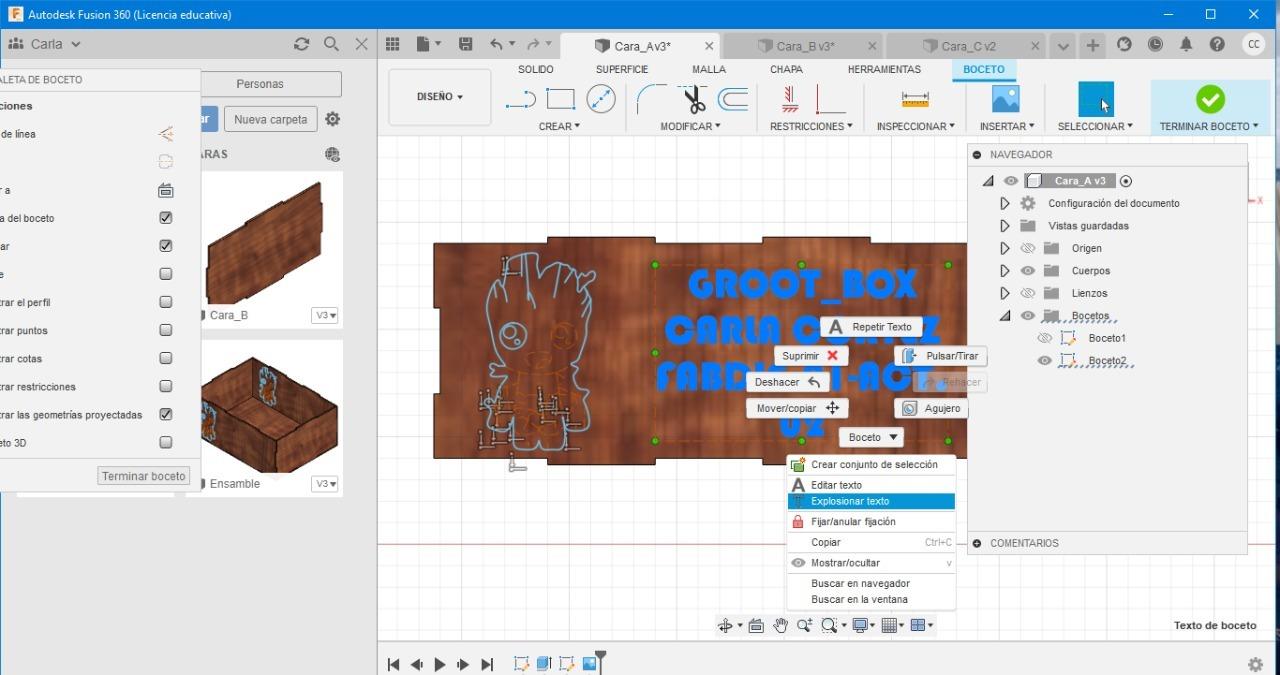Collapse the Bocetos node

[1005, 316]
